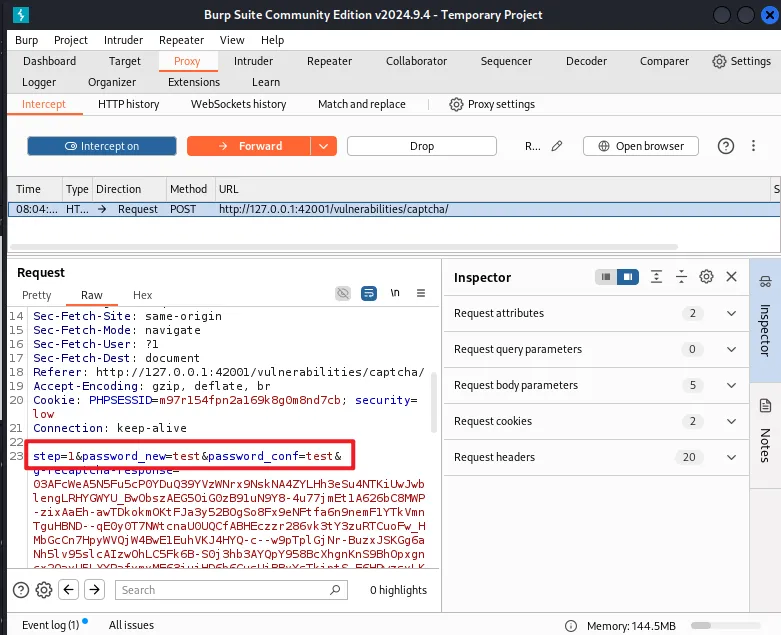
Task: Open the HTTP history sub-tab
Action: 129,104
